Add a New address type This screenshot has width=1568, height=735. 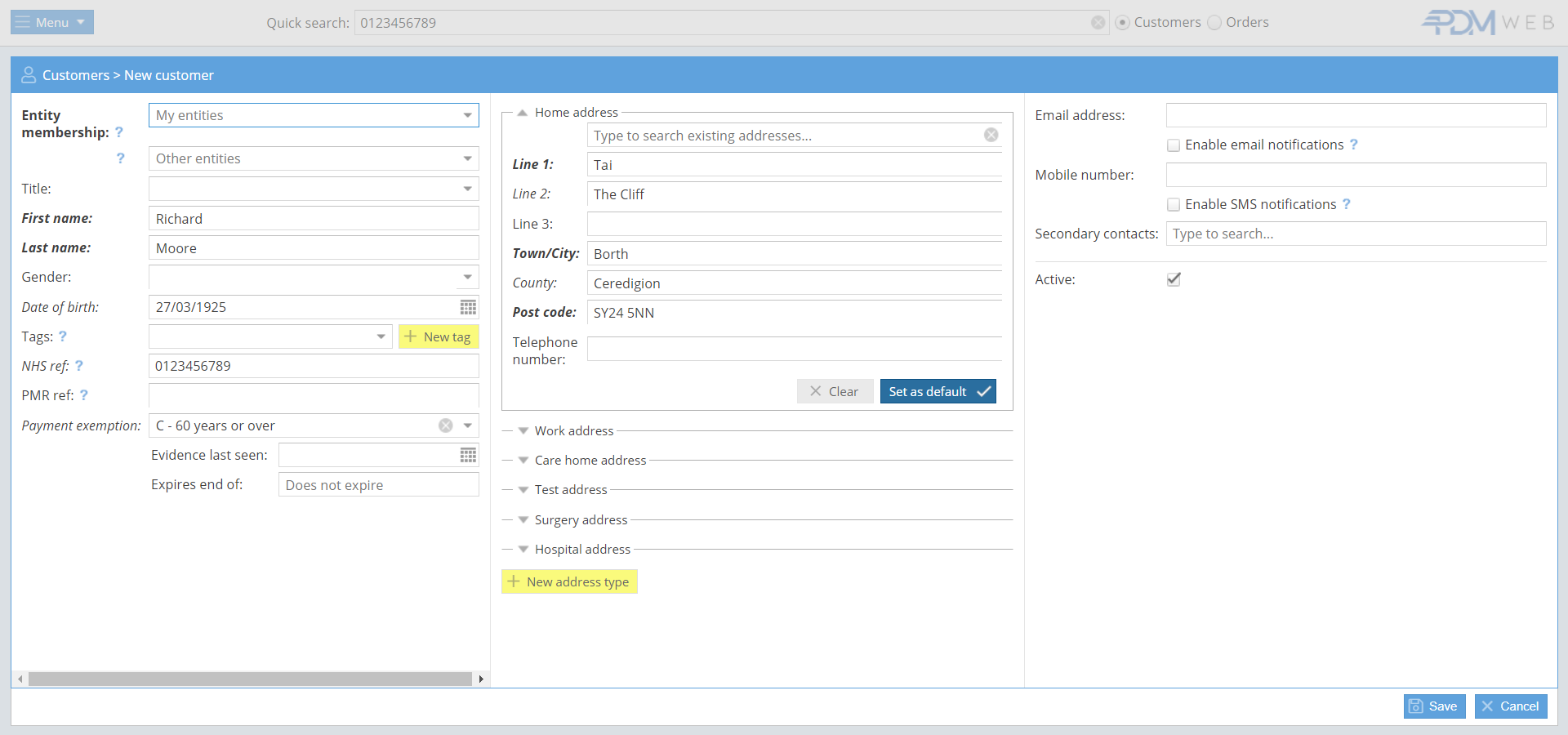(x=569, y=581)
